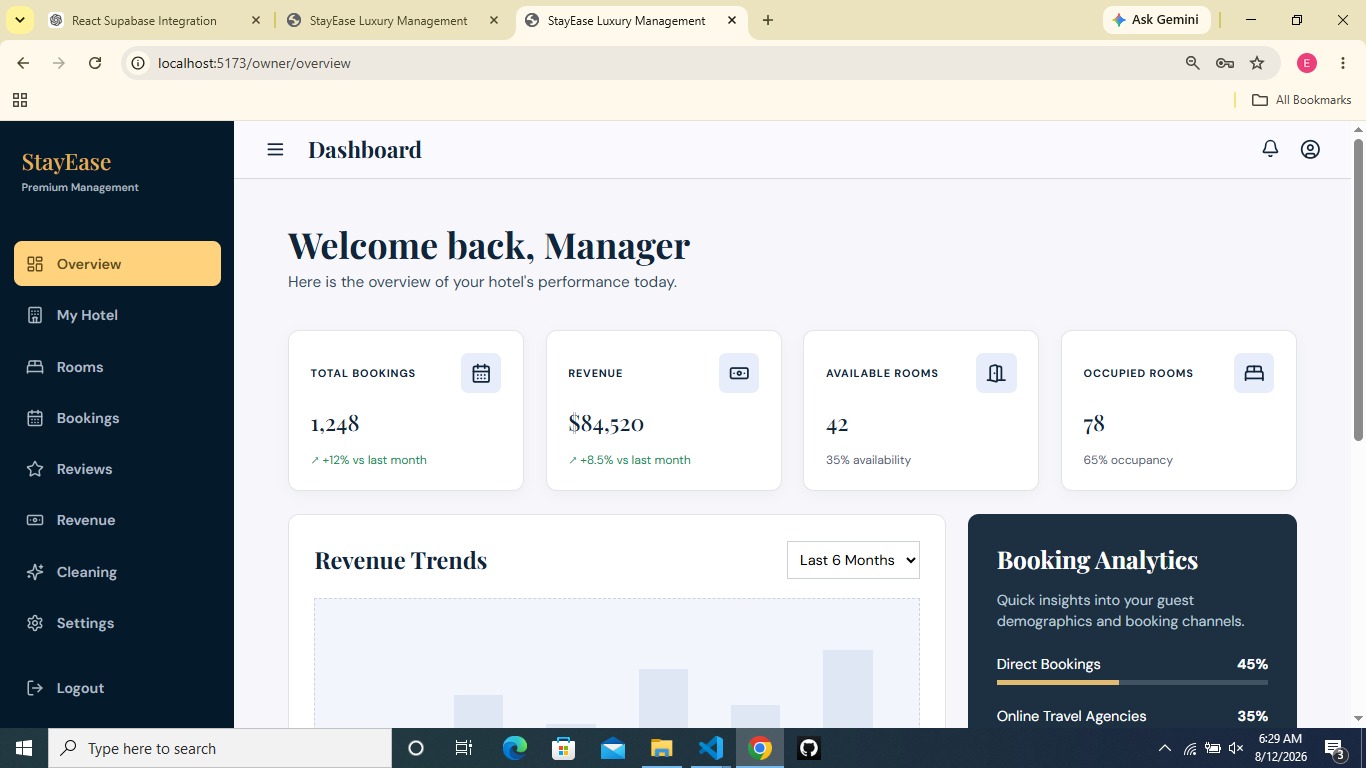Open the Revenue sidebar item

tap(117, 520)
